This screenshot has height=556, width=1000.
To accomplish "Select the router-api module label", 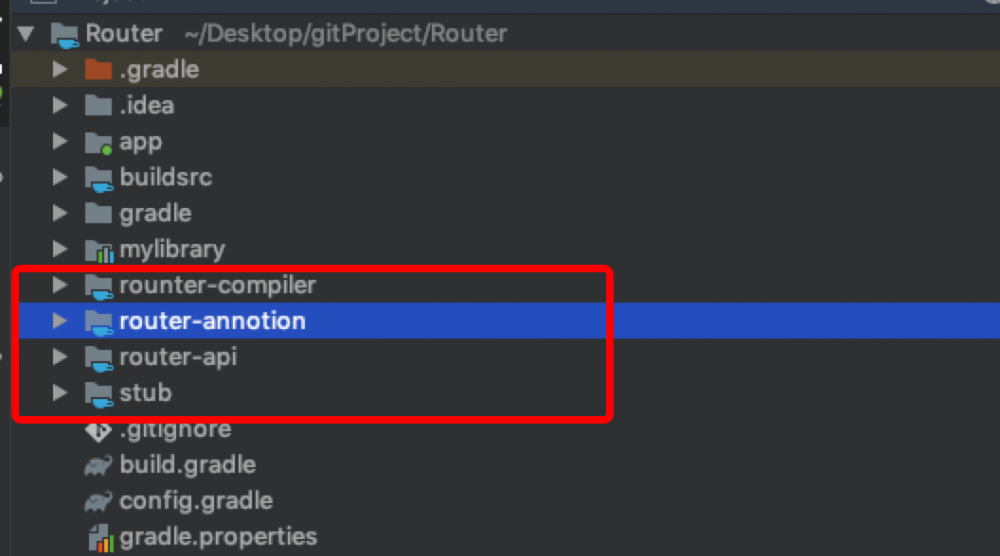I will coord(178,357).
